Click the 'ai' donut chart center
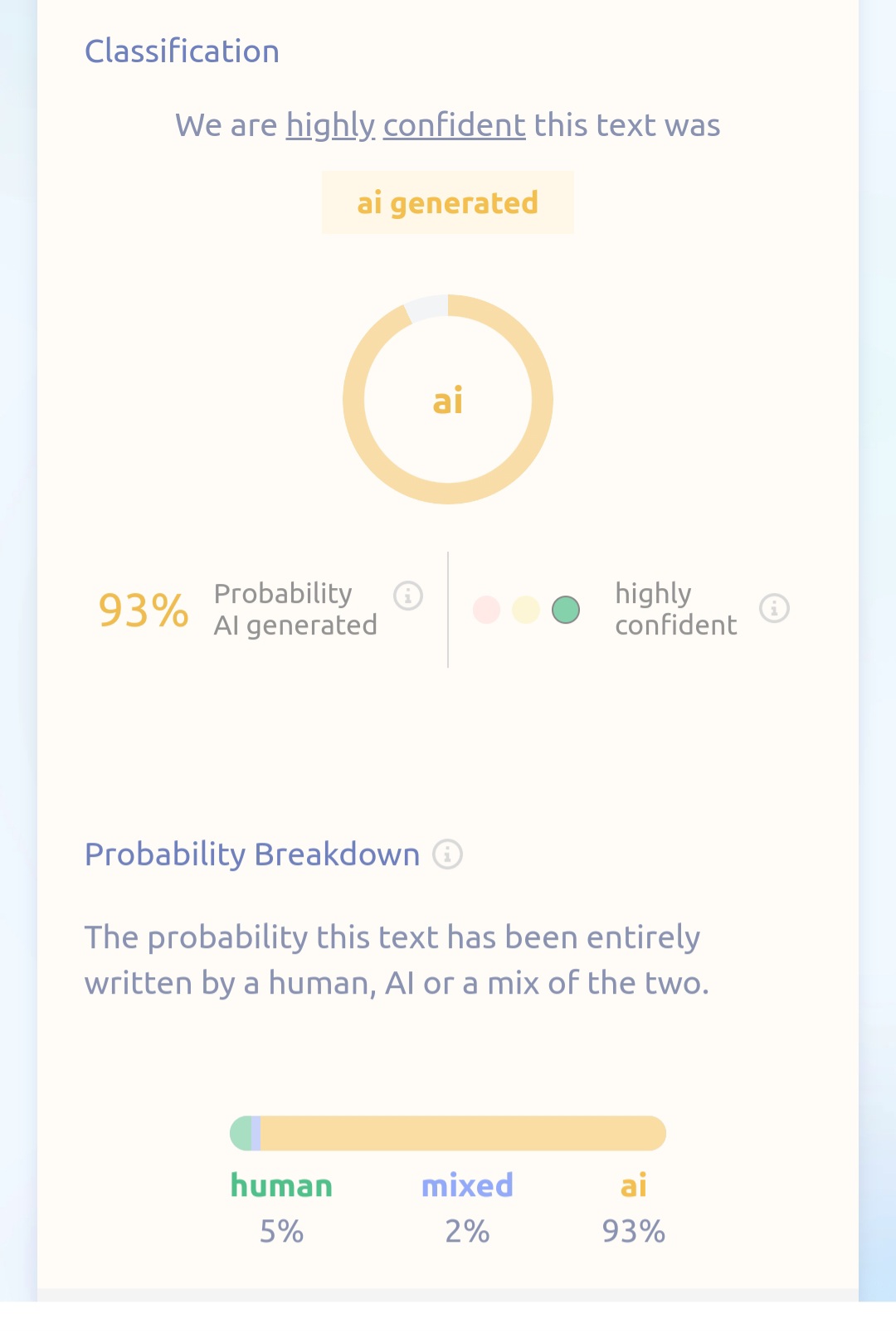 [x=448, y=401]
